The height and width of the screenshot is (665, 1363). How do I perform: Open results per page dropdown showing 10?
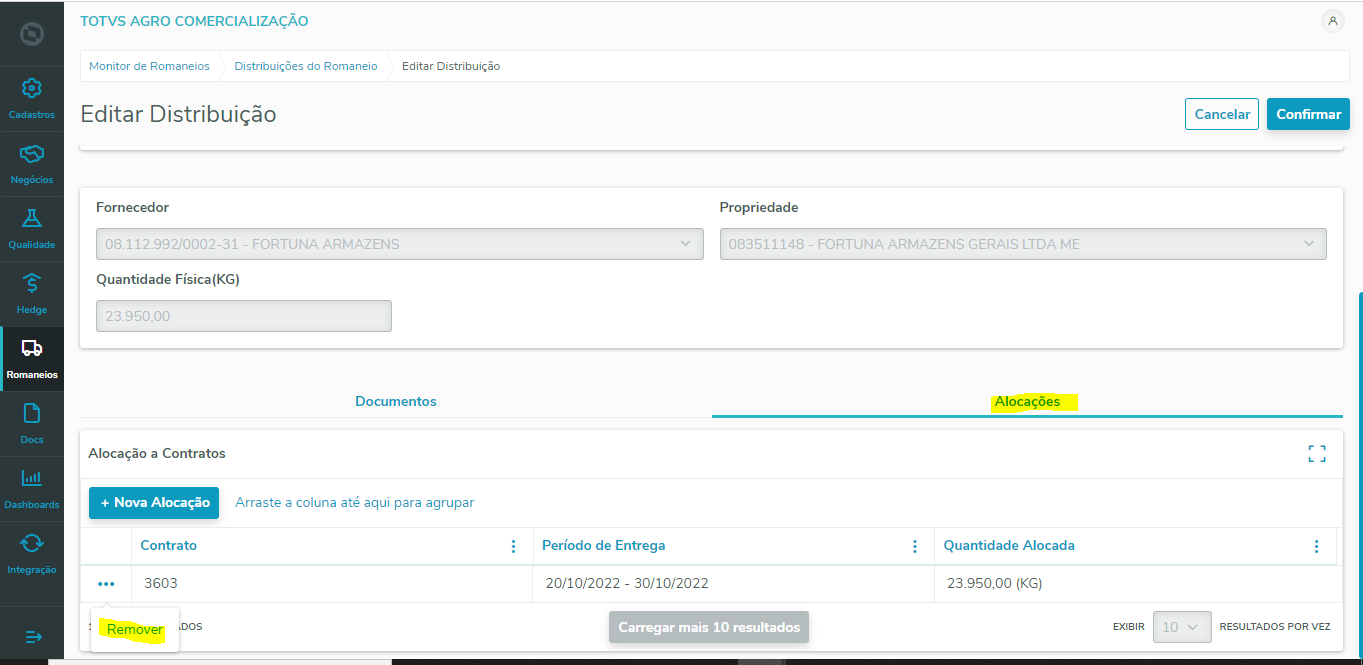tap(1182, 627)
